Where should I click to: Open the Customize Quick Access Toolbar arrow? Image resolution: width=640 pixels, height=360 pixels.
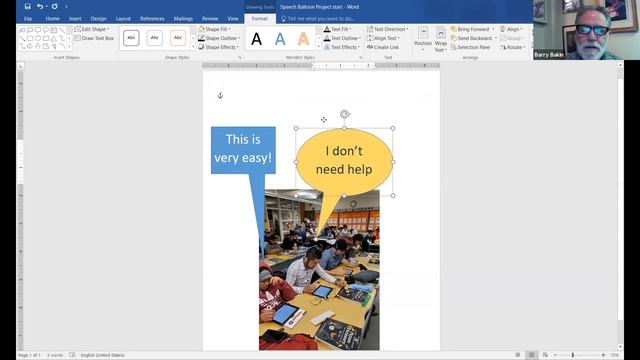click(66, 7)
